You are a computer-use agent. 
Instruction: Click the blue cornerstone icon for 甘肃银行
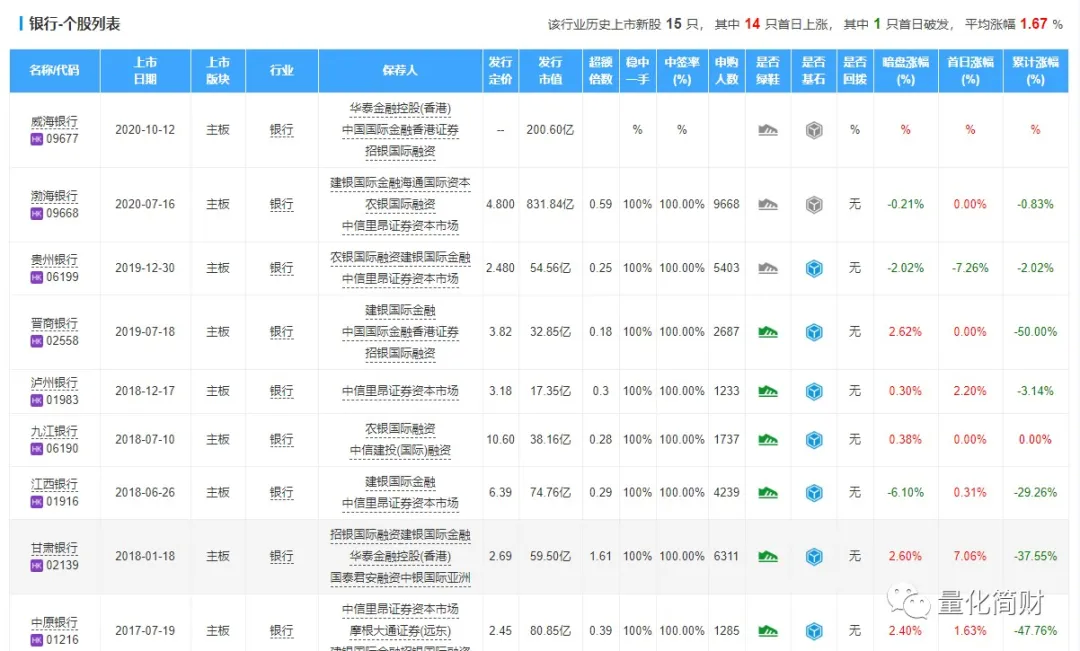tap(814, 556)
